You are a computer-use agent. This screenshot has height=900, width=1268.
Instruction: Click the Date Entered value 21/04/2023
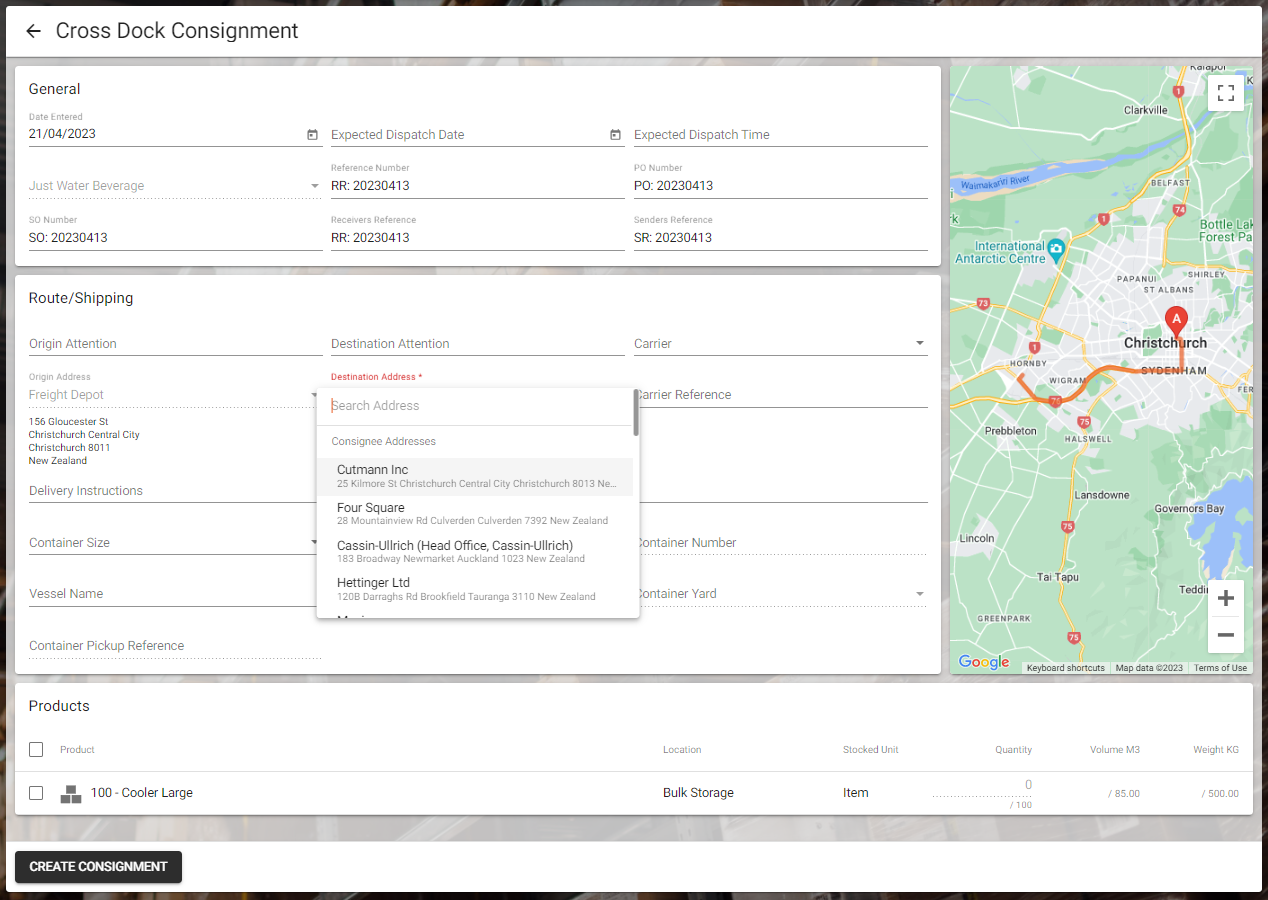click(x=62, y=134)
